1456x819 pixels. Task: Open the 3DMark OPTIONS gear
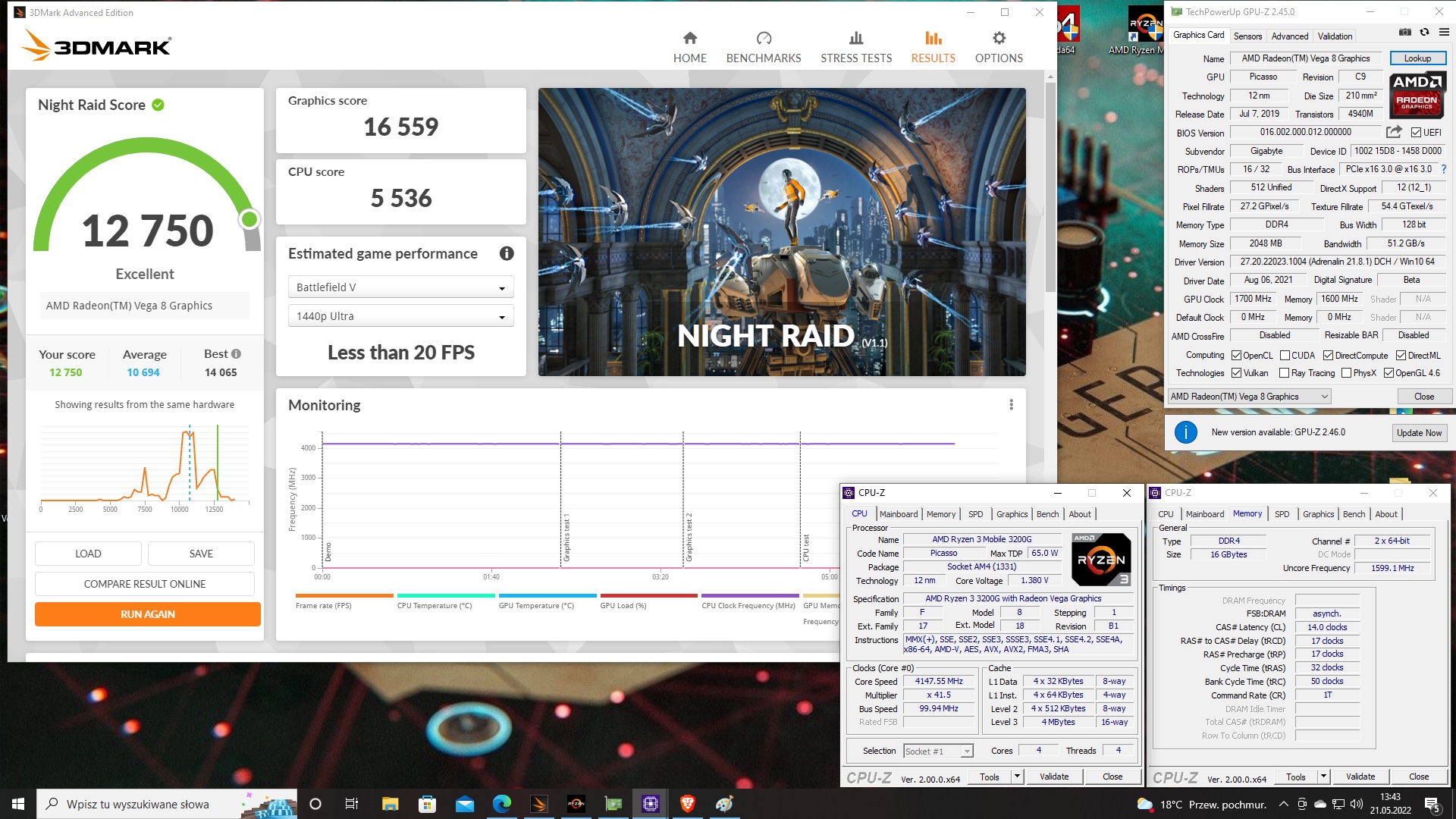[999, 47]
